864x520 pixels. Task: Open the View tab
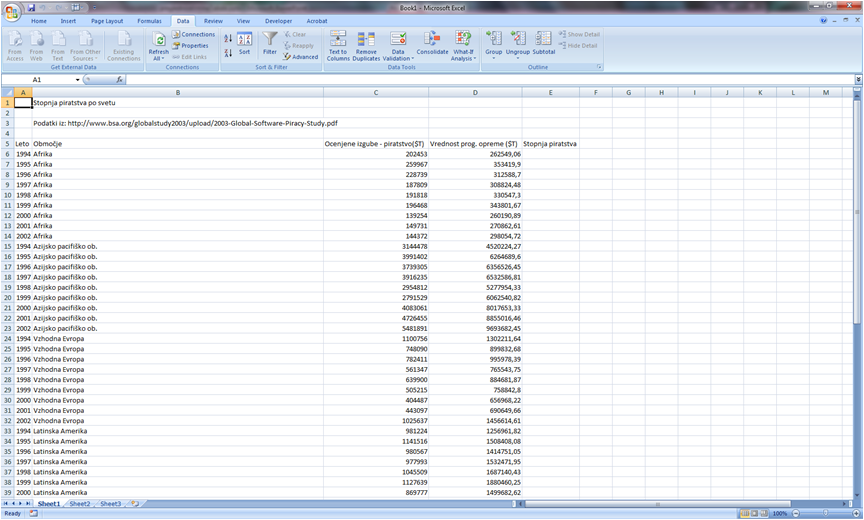coord(243,21)
